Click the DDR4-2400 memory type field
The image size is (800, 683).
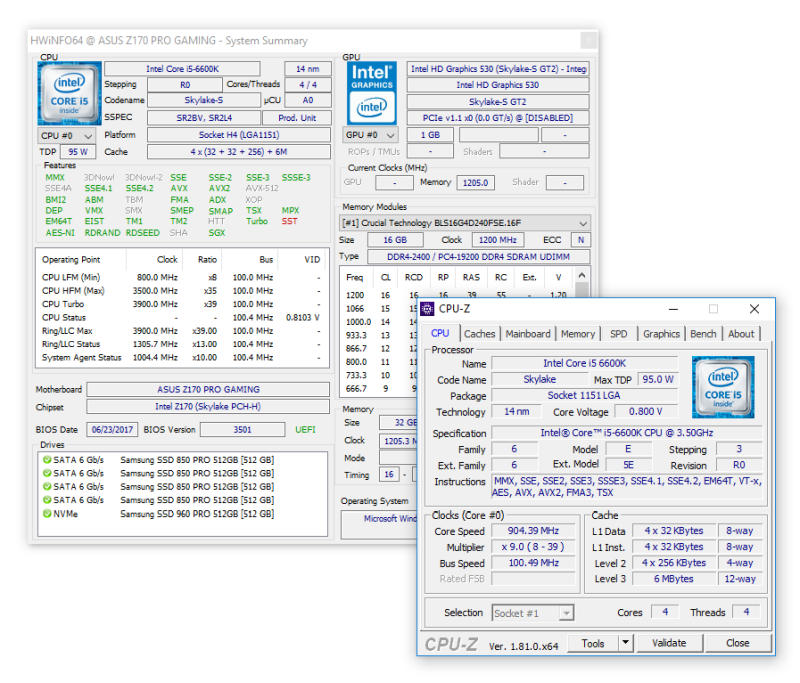479,257
